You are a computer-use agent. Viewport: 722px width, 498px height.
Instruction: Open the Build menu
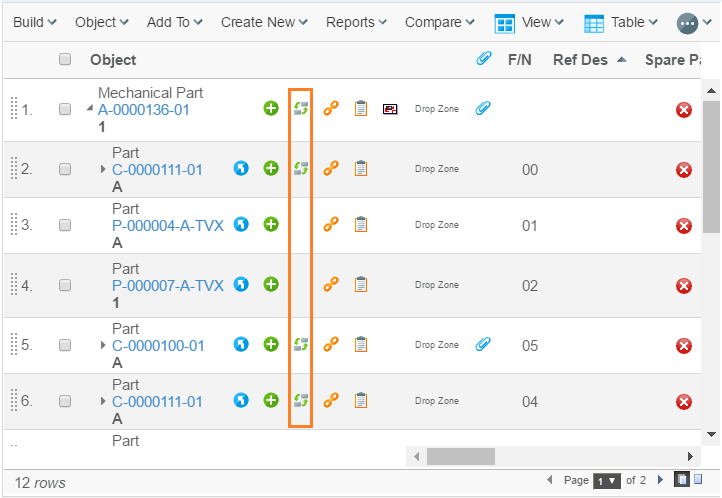coord(34,22)
